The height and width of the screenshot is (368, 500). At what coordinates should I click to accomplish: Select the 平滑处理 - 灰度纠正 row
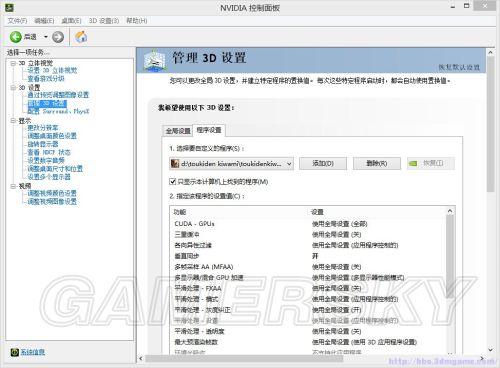(308, 310)
